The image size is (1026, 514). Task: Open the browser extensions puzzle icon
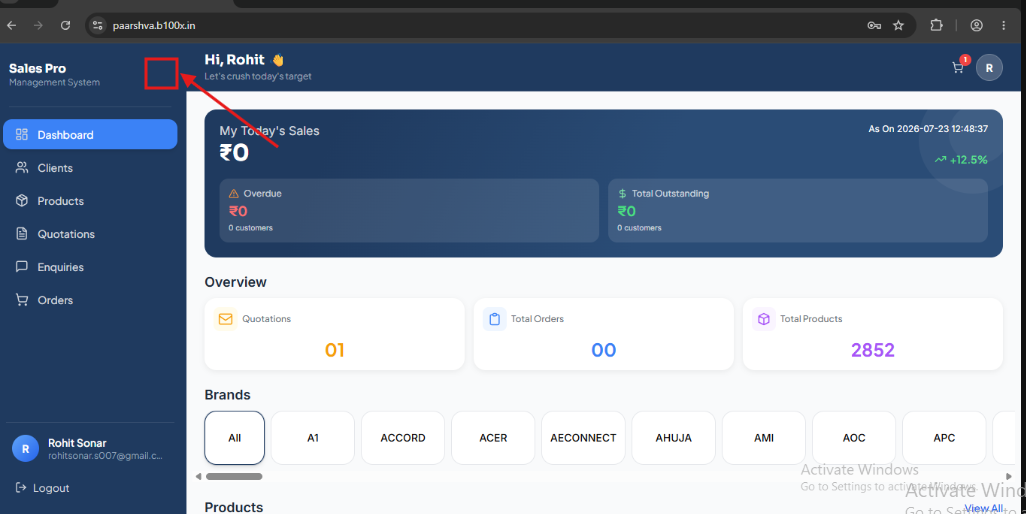(936, 26)
